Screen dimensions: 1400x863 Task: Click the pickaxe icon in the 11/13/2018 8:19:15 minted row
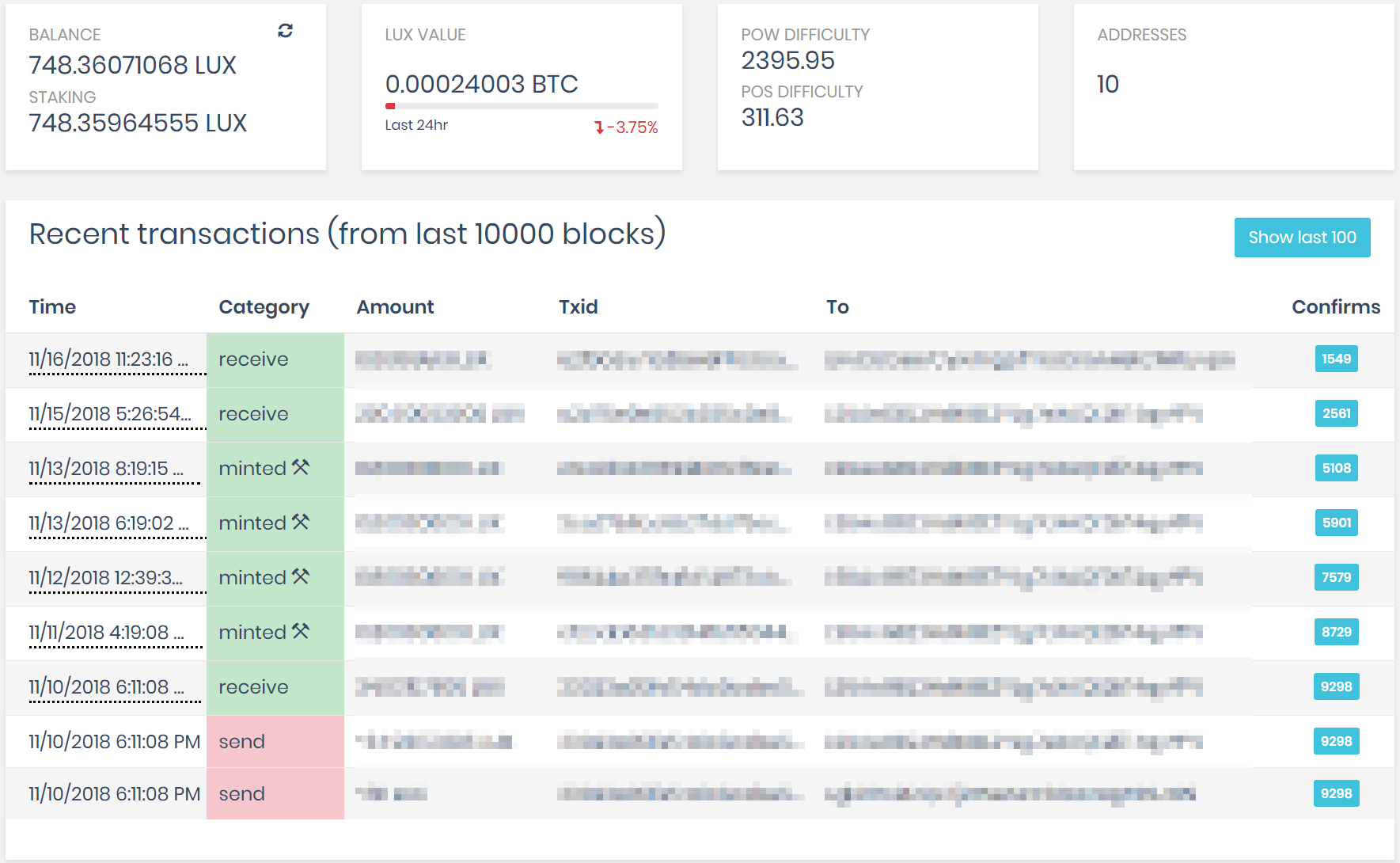coord(301,467)
